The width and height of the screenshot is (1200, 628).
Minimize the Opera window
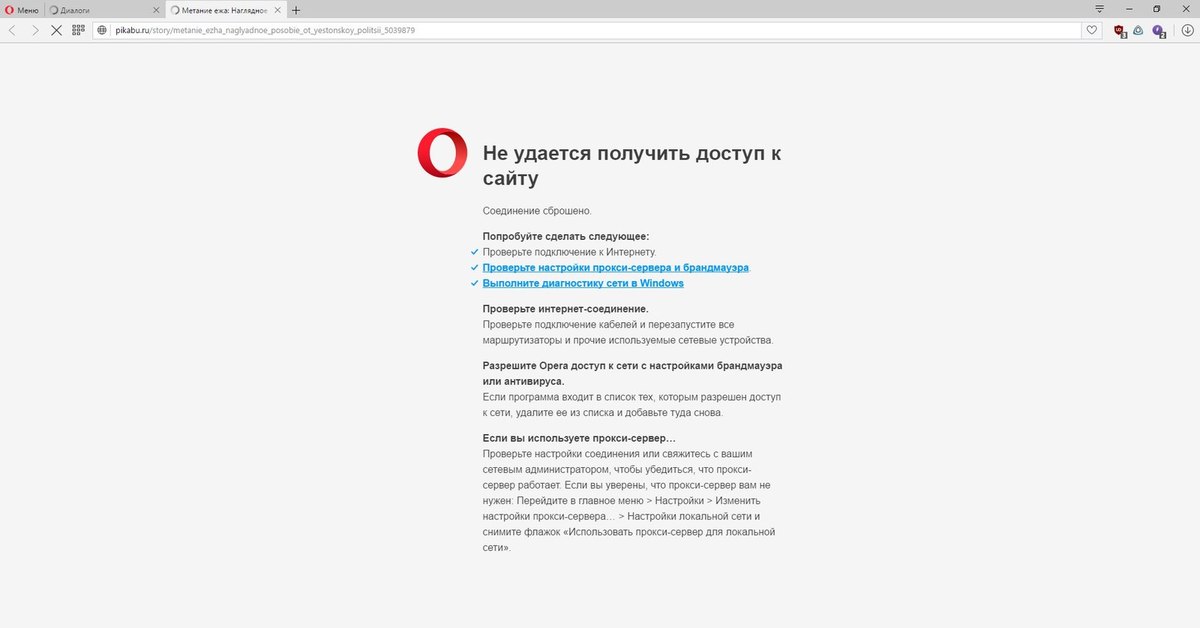1129,9
